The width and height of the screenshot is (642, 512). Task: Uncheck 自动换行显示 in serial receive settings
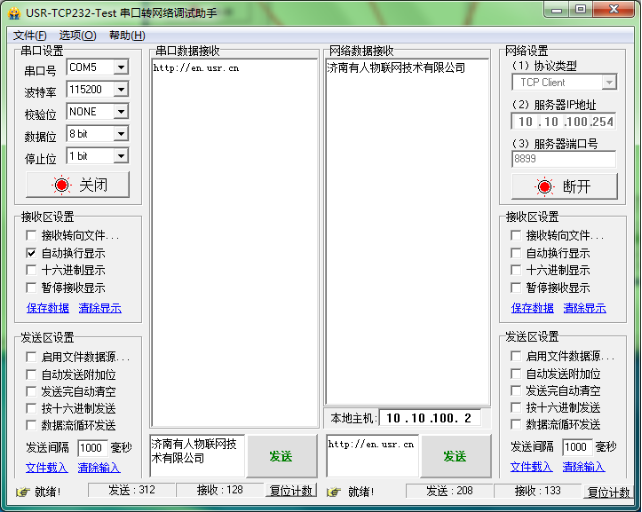coord(32,253)
